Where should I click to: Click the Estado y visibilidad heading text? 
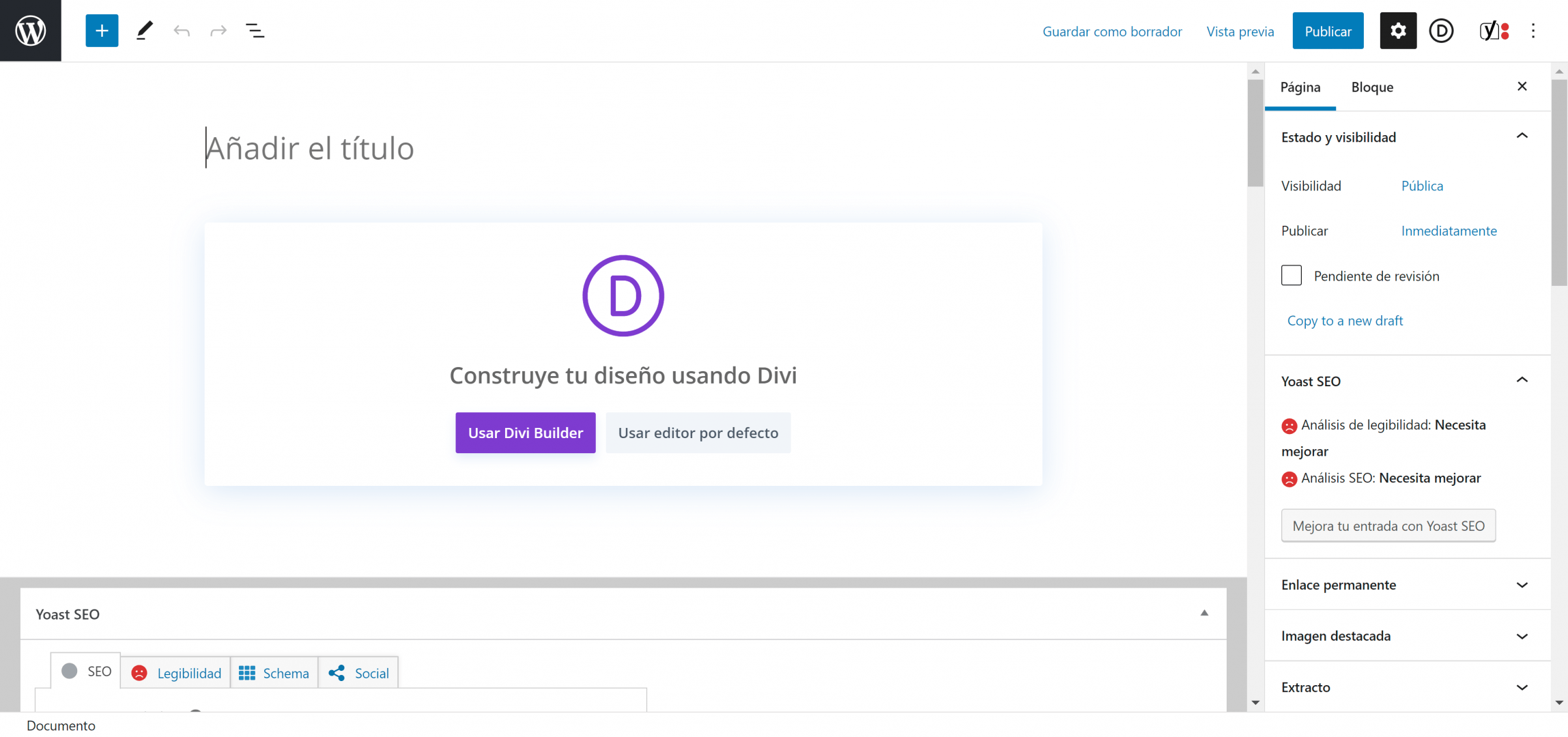coord(1338,137)
